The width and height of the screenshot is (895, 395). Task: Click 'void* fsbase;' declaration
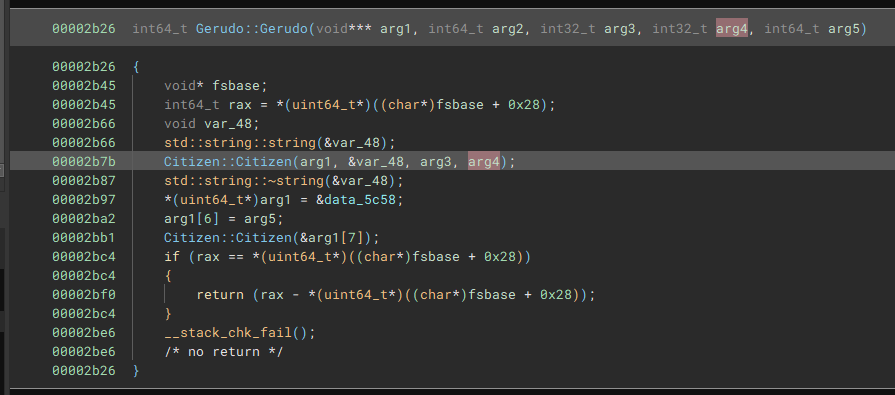(x=216, y=86)
